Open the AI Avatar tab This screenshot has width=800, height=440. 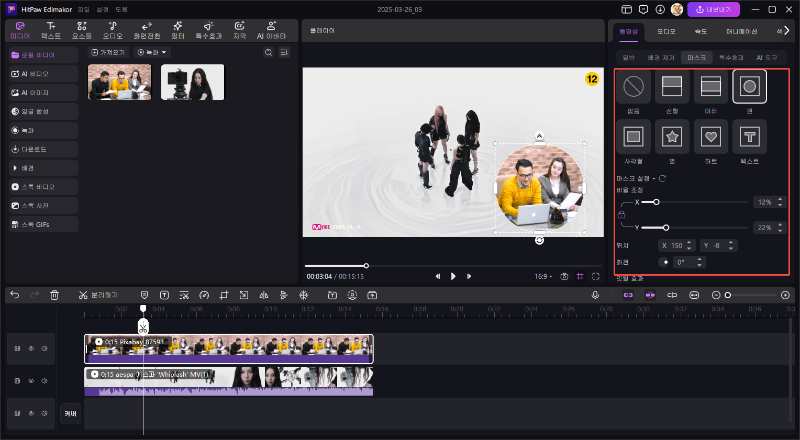pyautogui.click(x=271, y=30)
